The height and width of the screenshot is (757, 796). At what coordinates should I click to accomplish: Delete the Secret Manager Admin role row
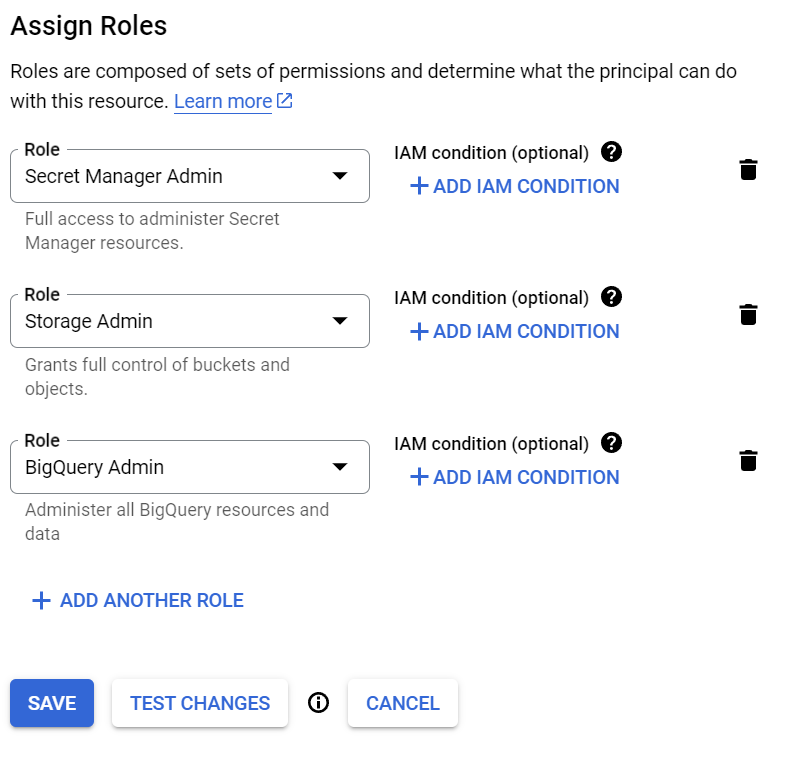[748, 170]
